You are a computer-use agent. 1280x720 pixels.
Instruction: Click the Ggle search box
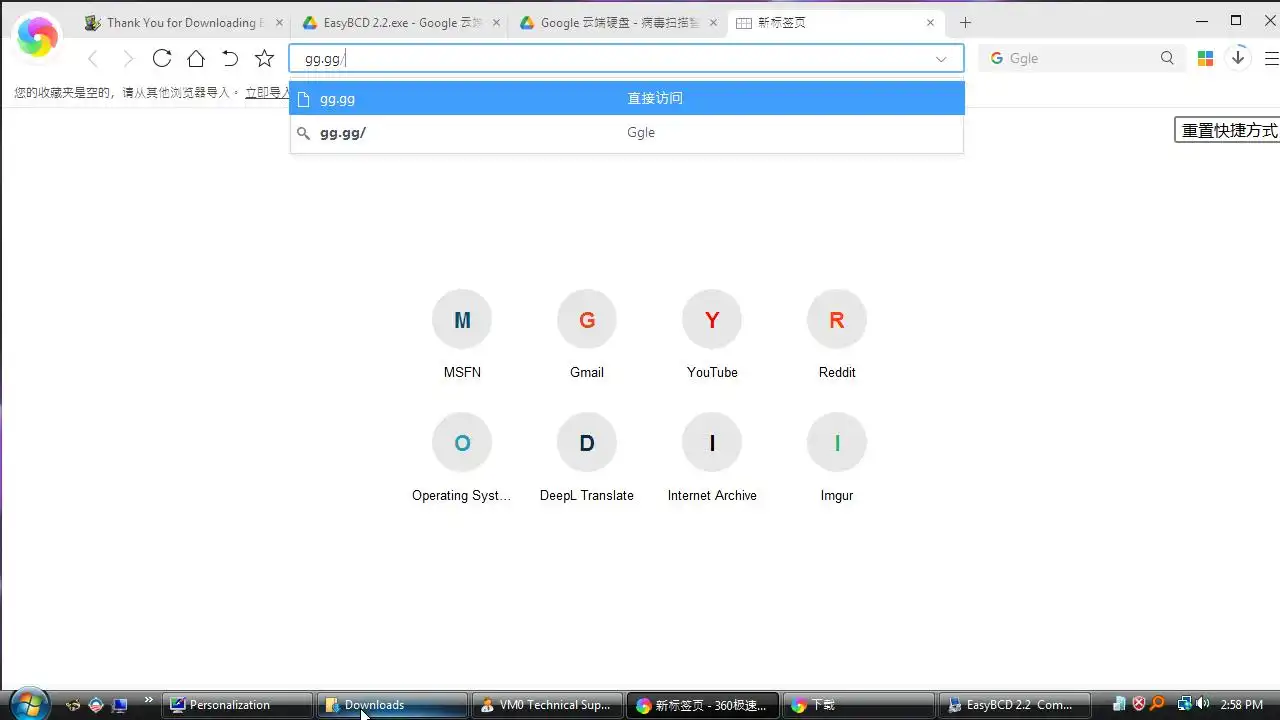pyautogui.click(x=1081, y=58)
